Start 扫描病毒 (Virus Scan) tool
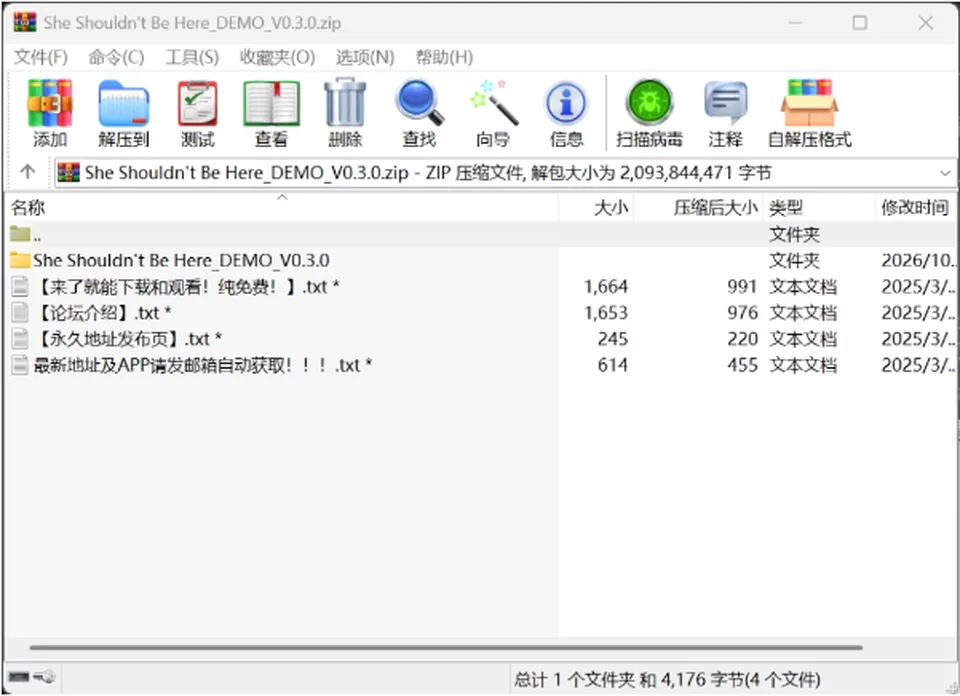Screen dimensions: 960x696 click(650, 113)
